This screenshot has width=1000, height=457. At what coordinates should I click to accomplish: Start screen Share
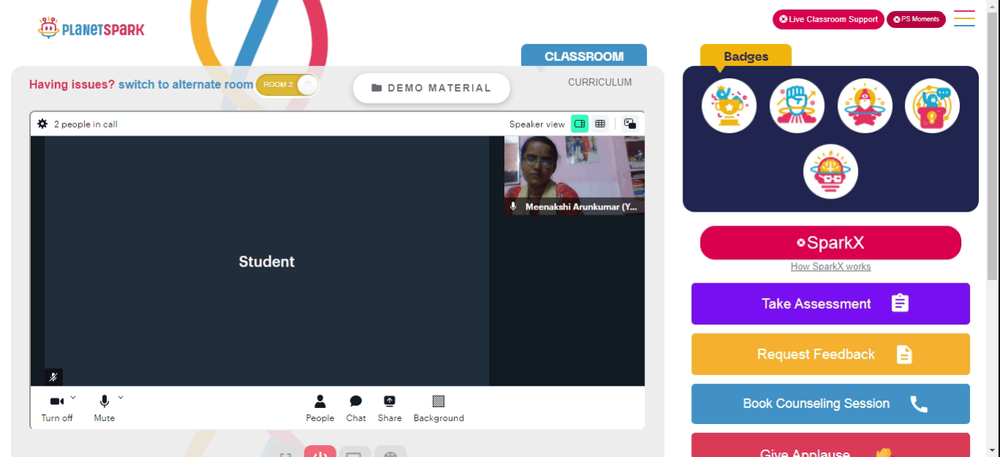(x=389, y=408)
